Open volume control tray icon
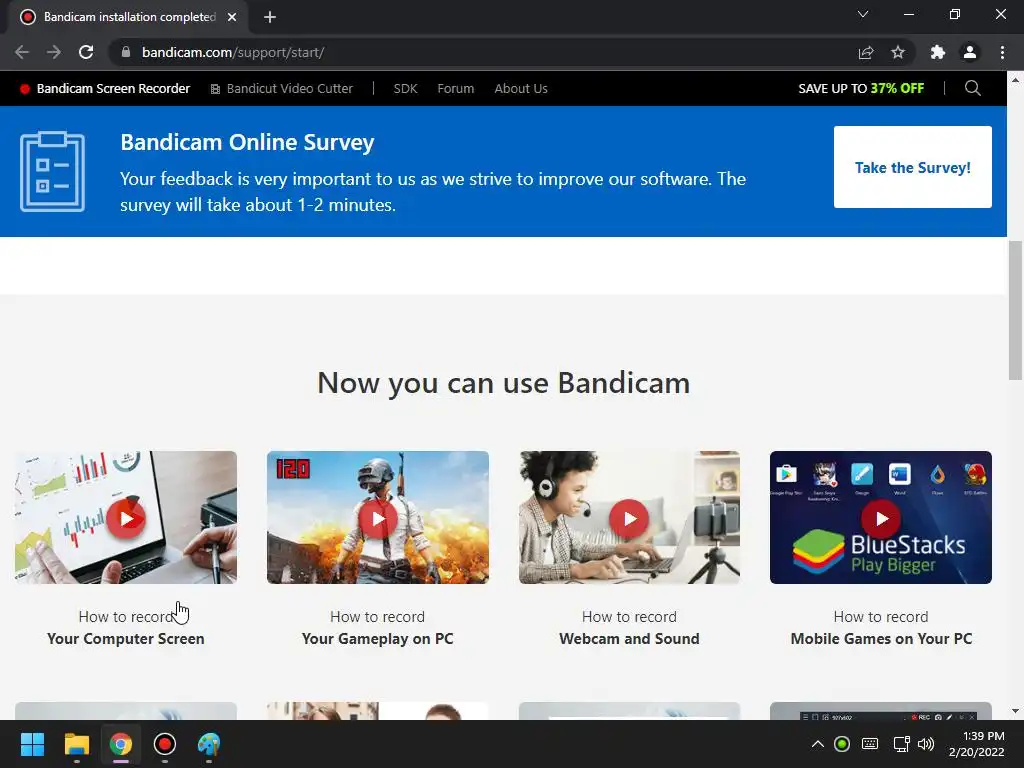1024x768 pixels. pyautogui.click(x=925, y=744)
